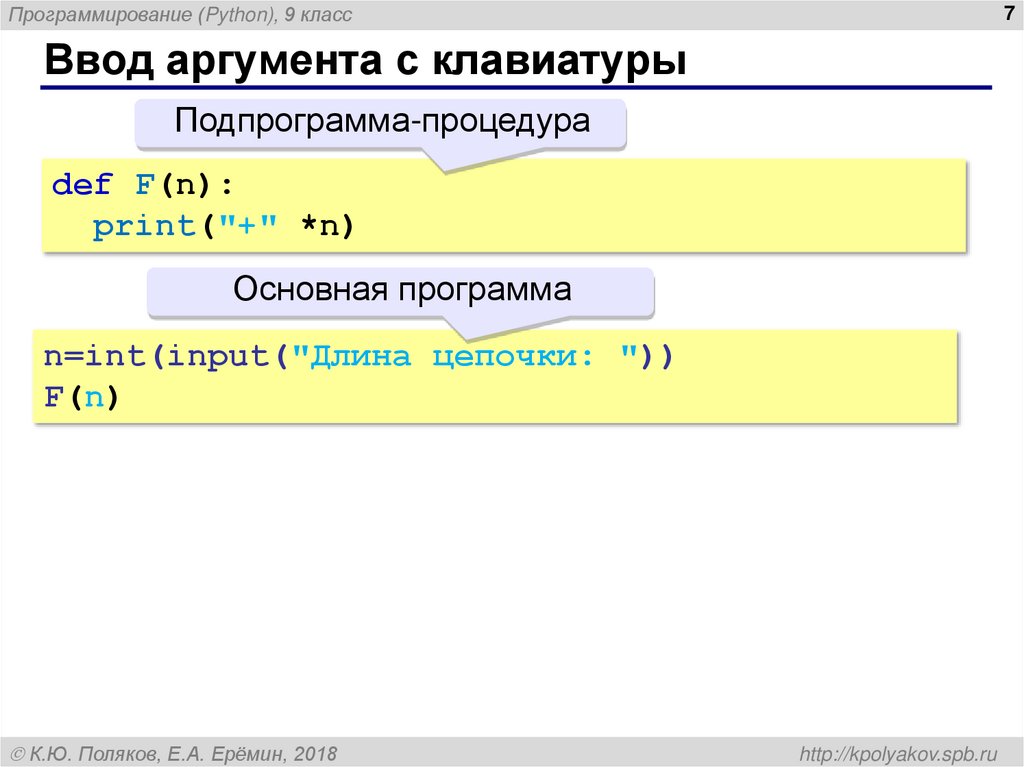This screenshot has width=1024, height=767.
Task: Click the print("+" *n) statement
Action: tap(220, 225)
